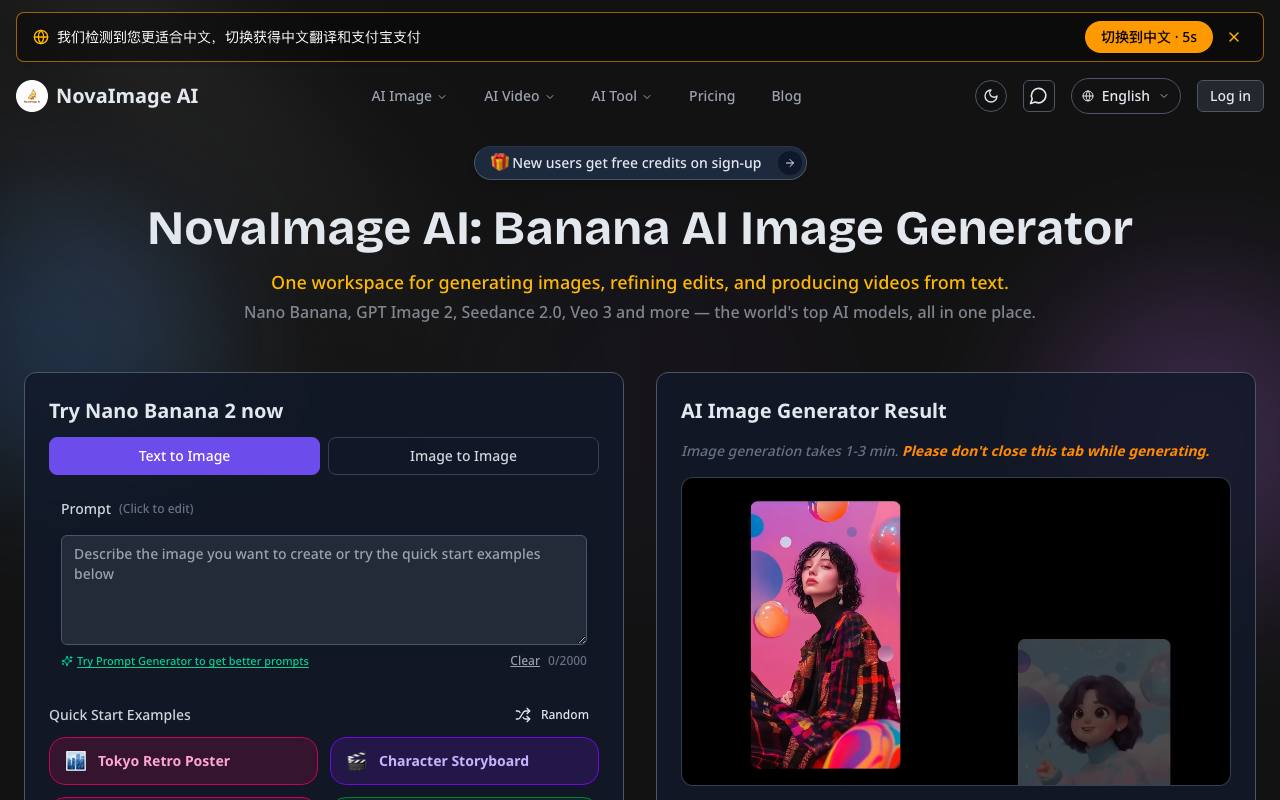1280x800 pixels.
Task: Open the Blog page
Action: (x=786, y=96)
